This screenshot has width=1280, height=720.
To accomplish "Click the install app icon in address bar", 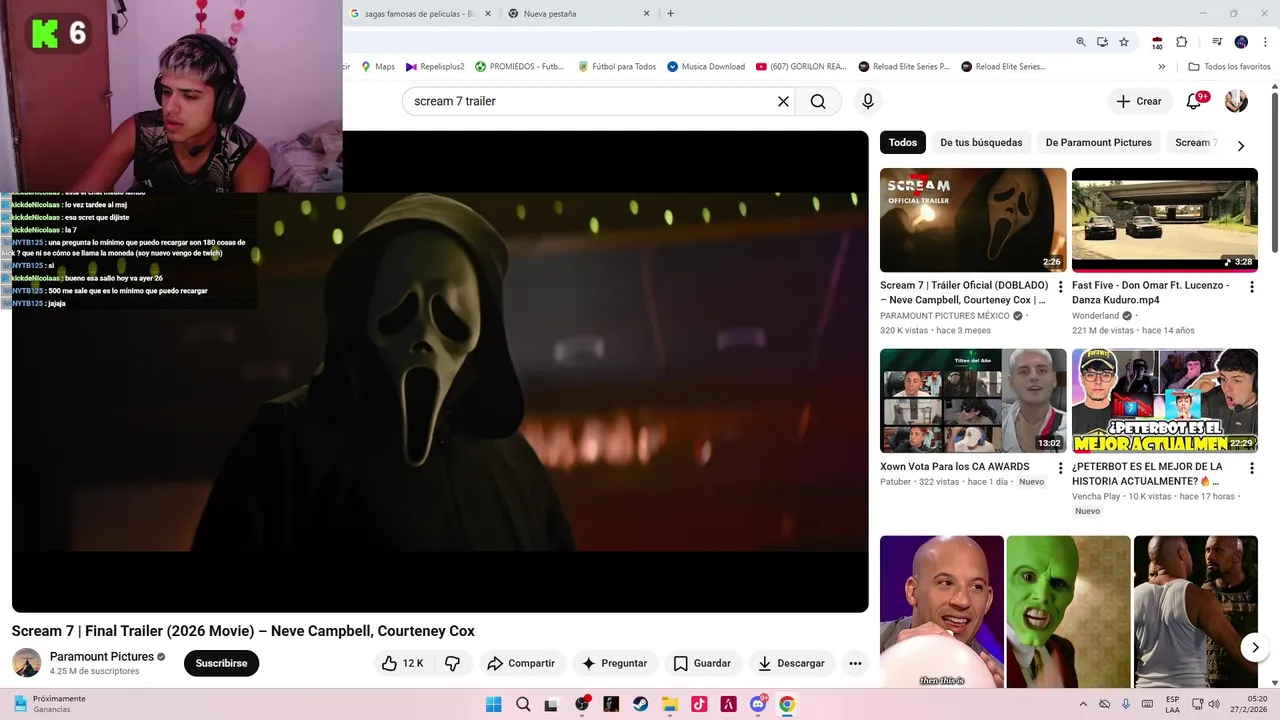I will click(x=1102, y=42).
